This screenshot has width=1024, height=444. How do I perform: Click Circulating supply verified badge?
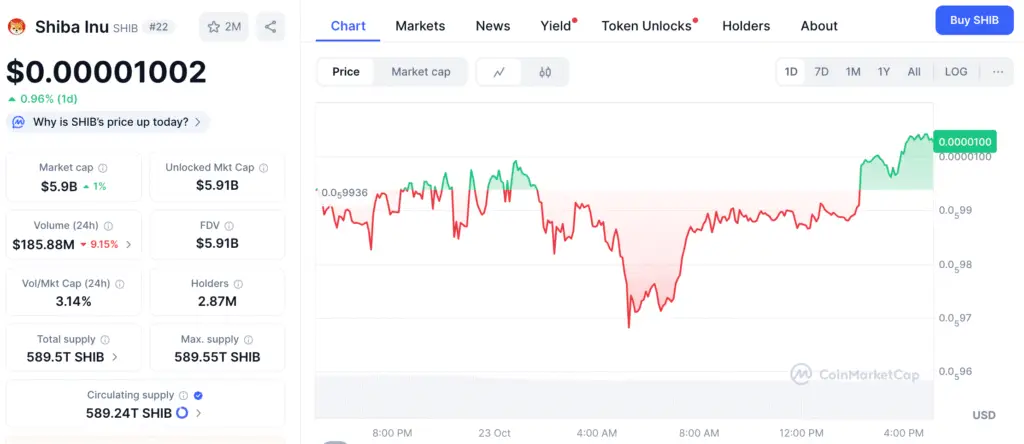coord(197,396)
